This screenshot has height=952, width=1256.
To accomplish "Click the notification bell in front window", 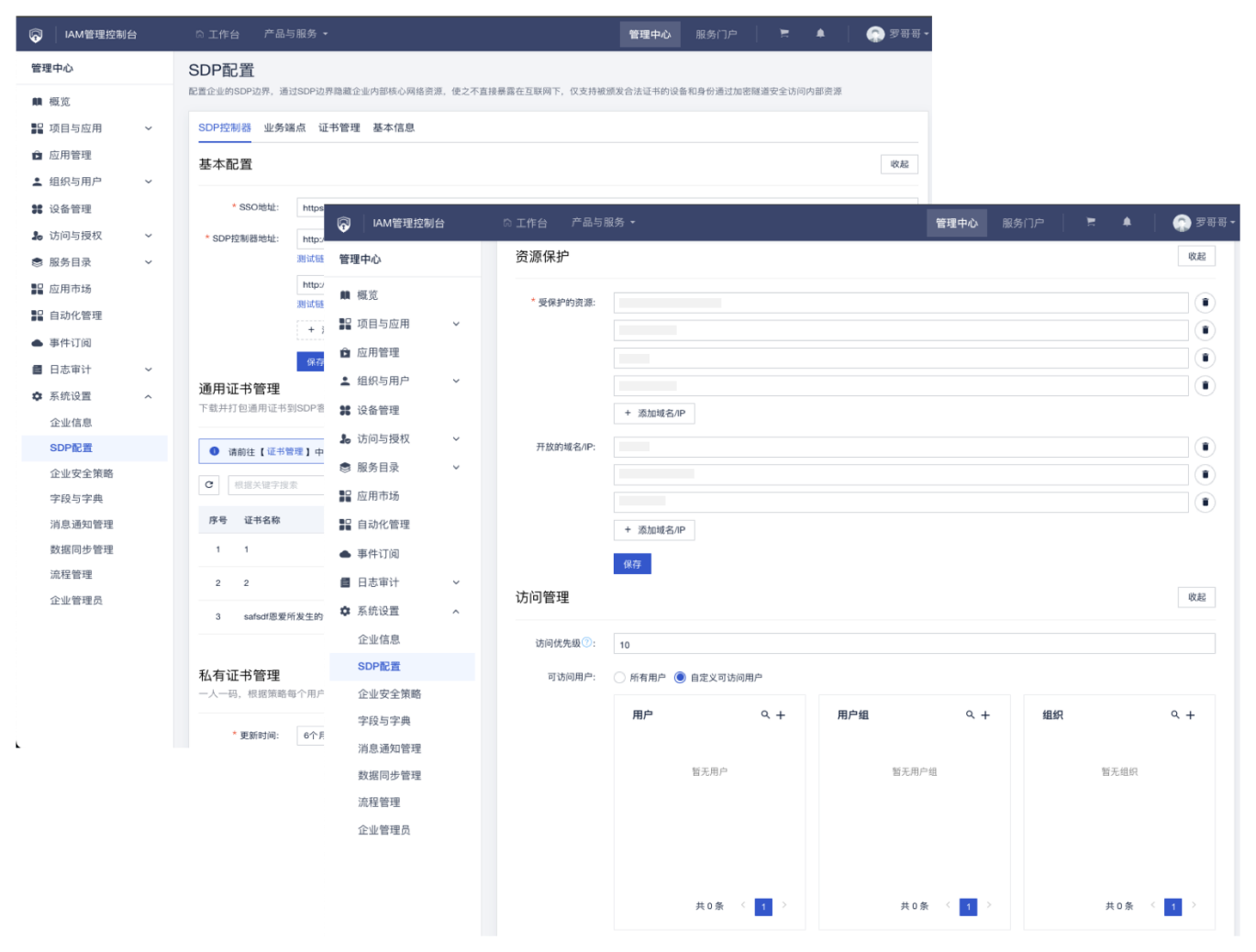I will tap(1127, 222).
